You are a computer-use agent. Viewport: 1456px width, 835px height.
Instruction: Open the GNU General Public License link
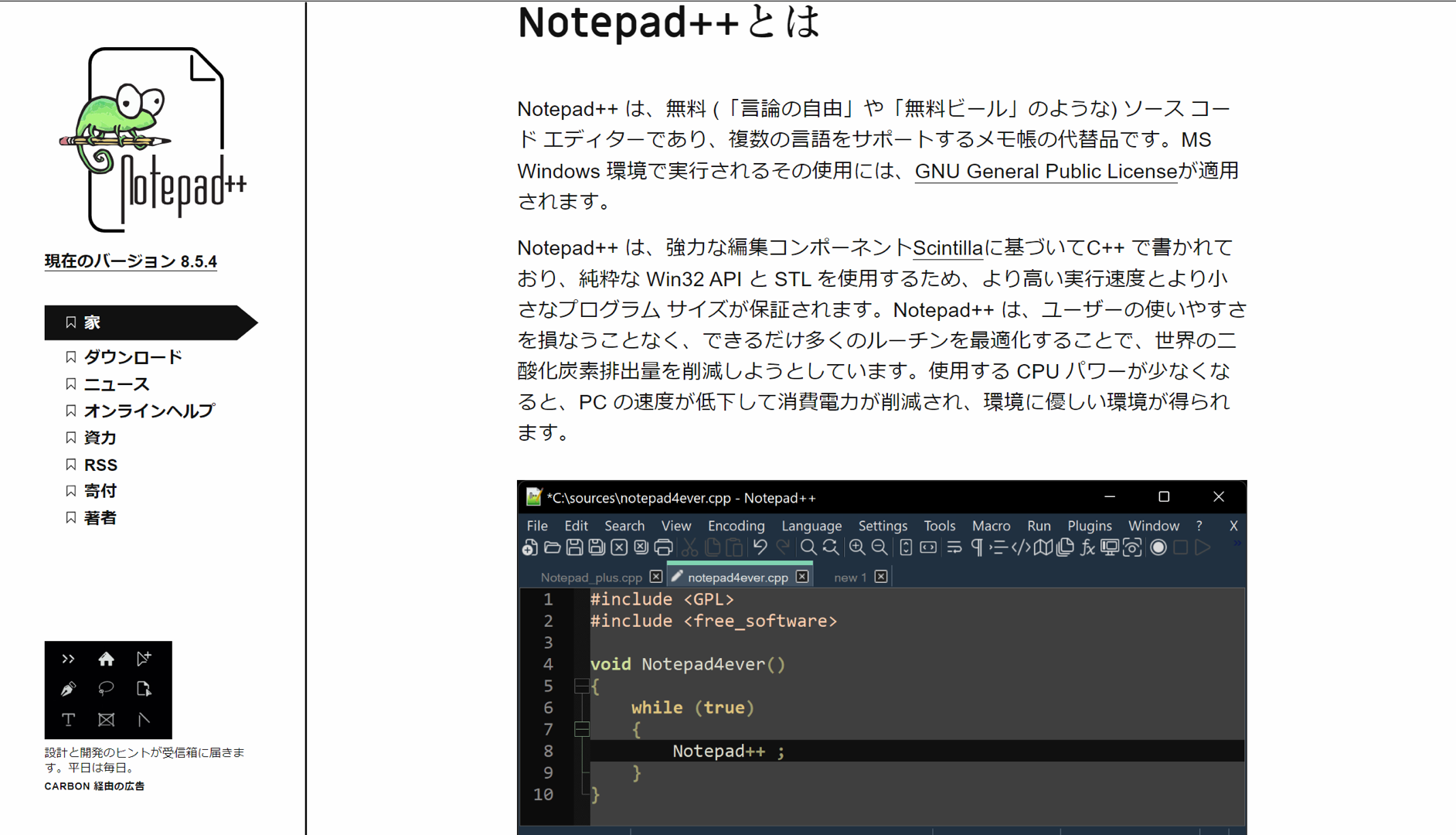[x=1046, y=171]
